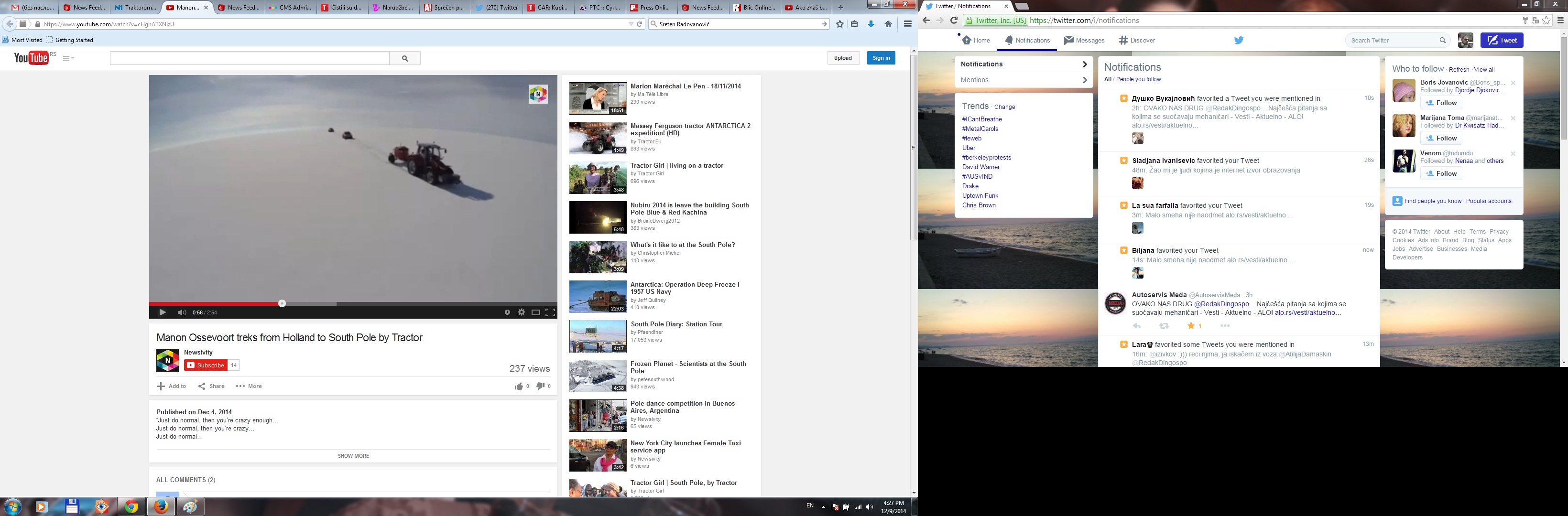Toggle the Watch Later clock icon
The height and width of the screenshot is (516, 1568).
[507, 312]
